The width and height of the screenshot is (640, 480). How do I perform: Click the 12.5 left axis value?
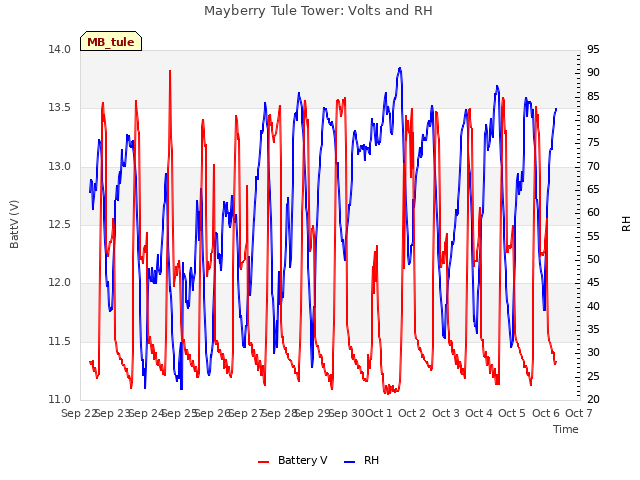[60, 224]
